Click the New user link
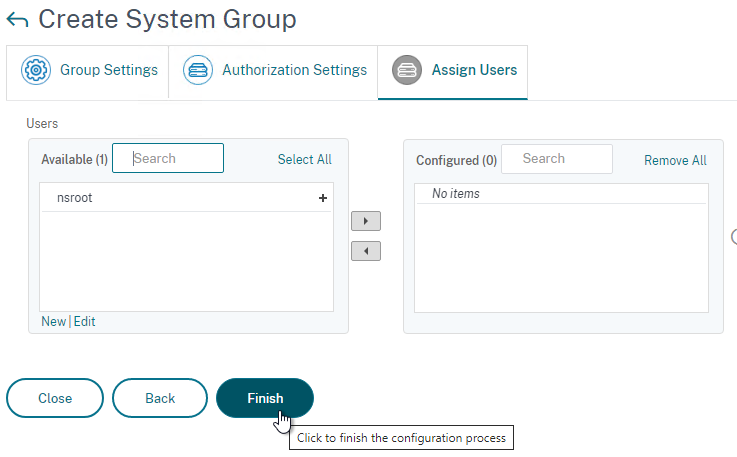Viewport: 737px width, 457px height. pos(54,322)
